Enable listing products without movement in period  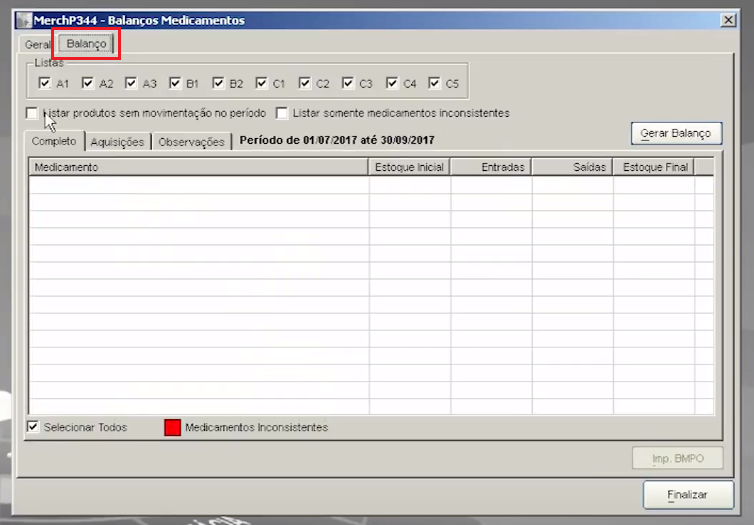[32, 113]
